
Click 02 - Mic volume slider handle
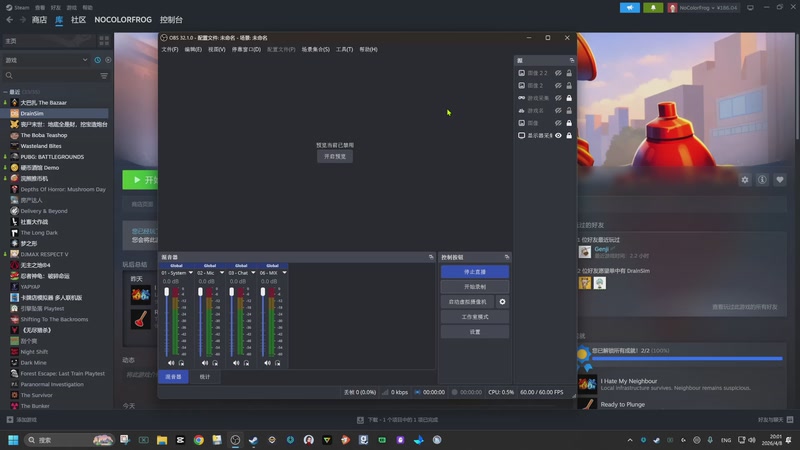[200, 292]
